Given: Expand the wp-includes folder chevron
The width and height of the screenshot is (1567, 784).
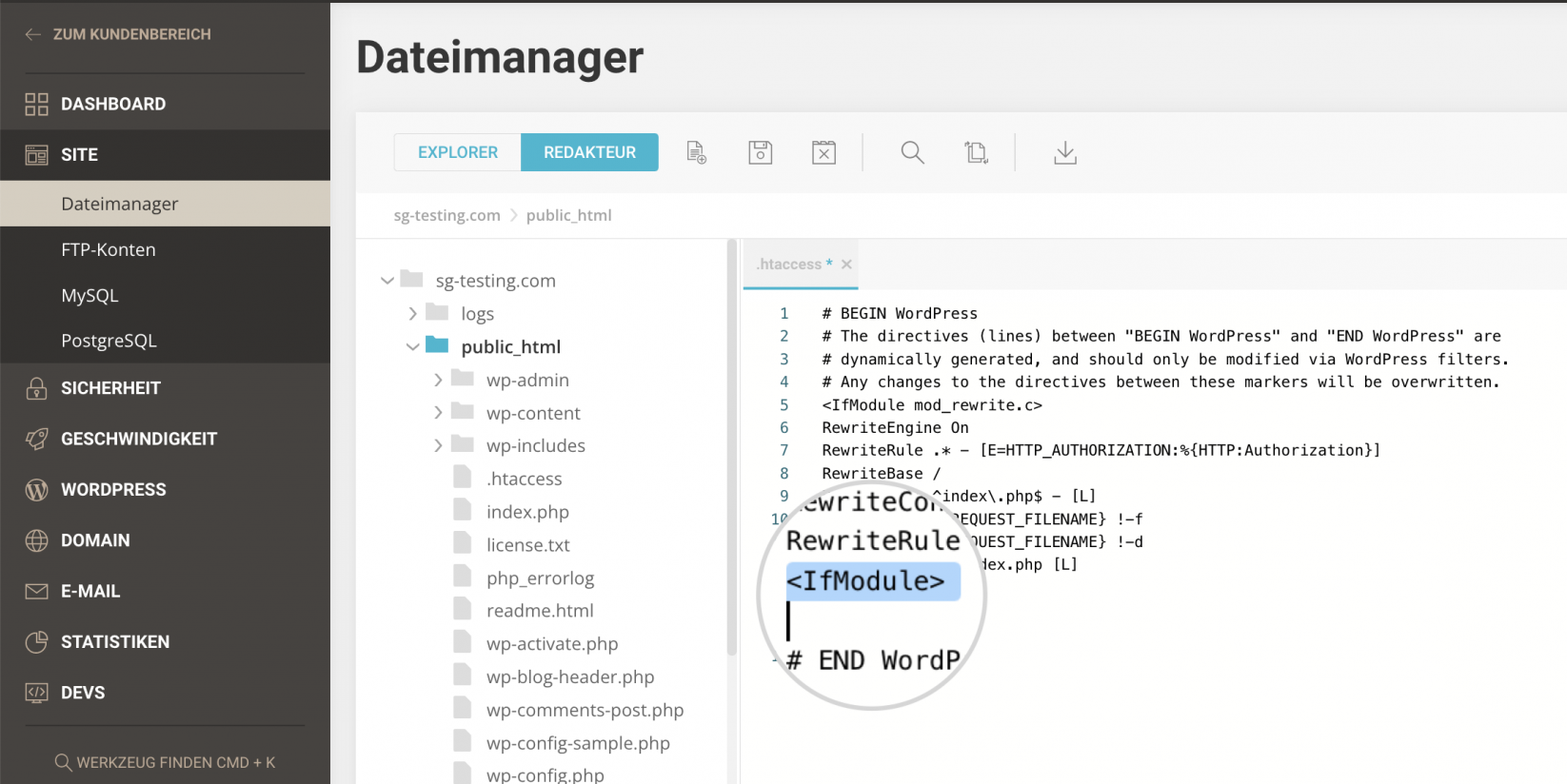Looking at the screenshot, I should pos(438,445).
